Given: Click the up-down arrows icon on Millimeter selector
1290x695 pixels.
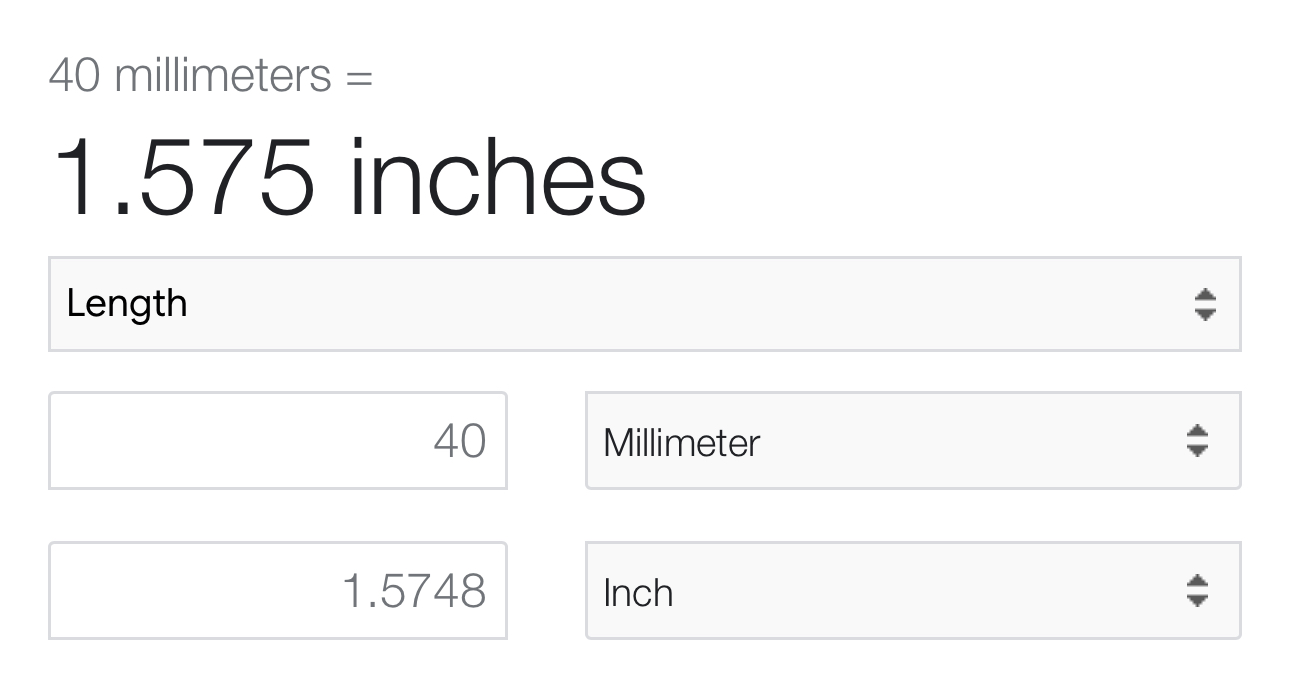Looking at the screenshot, I should pyautogui.click(x=1197, y=441).
